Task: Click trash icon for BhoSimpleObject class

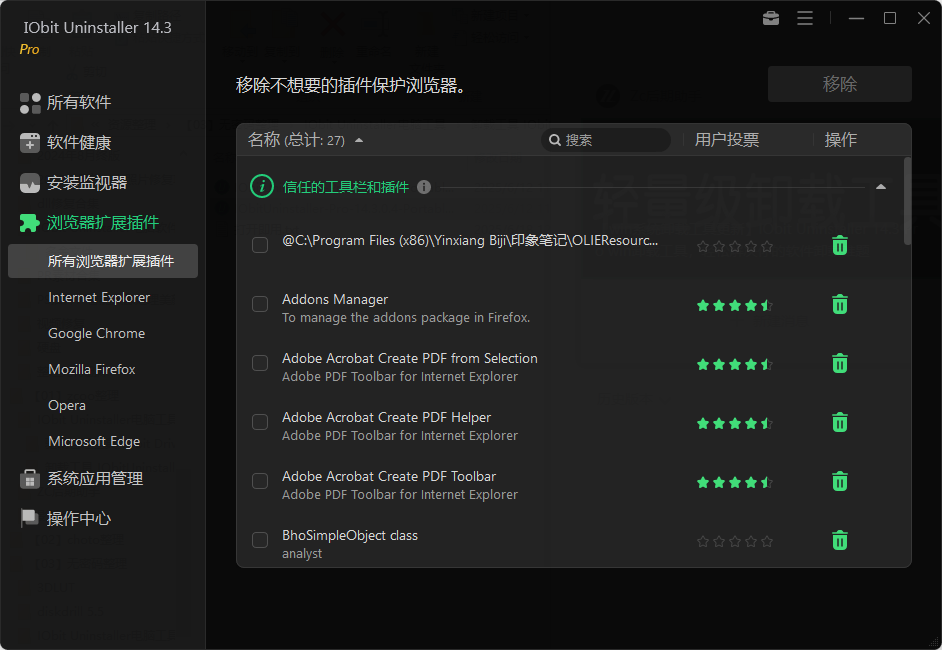Action: tap(840, 539)
